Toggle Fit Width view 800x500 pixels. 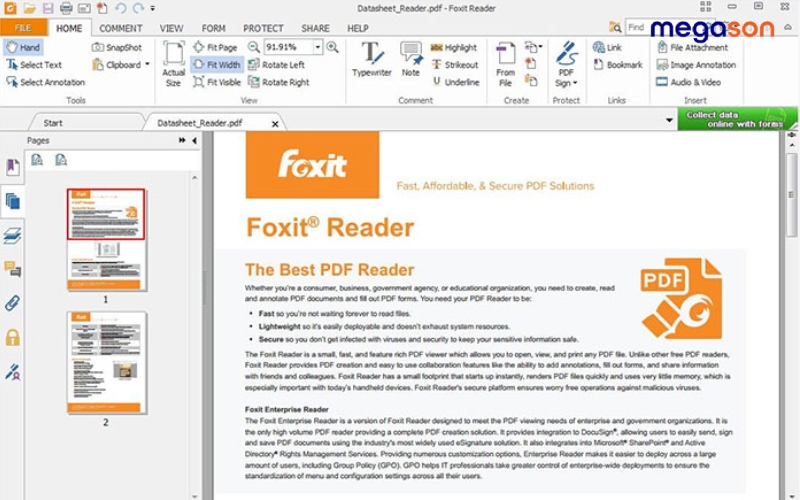(217, 65)
